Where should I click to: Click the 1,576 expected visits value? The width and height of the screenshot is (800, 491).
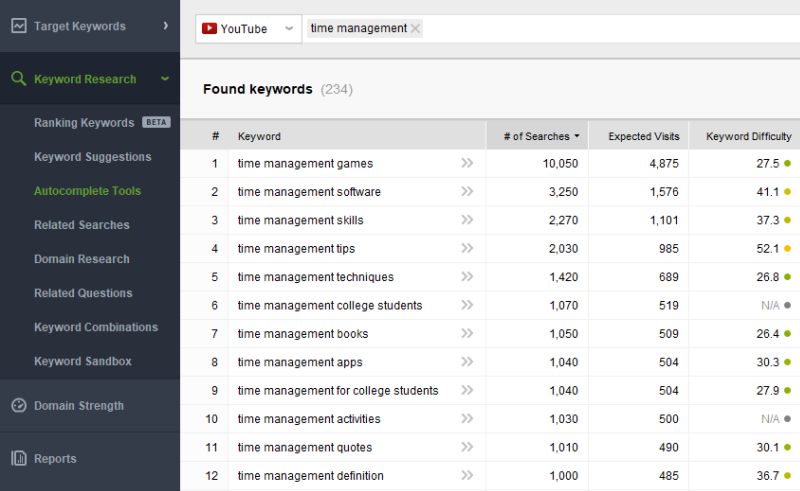click(664, 192)
